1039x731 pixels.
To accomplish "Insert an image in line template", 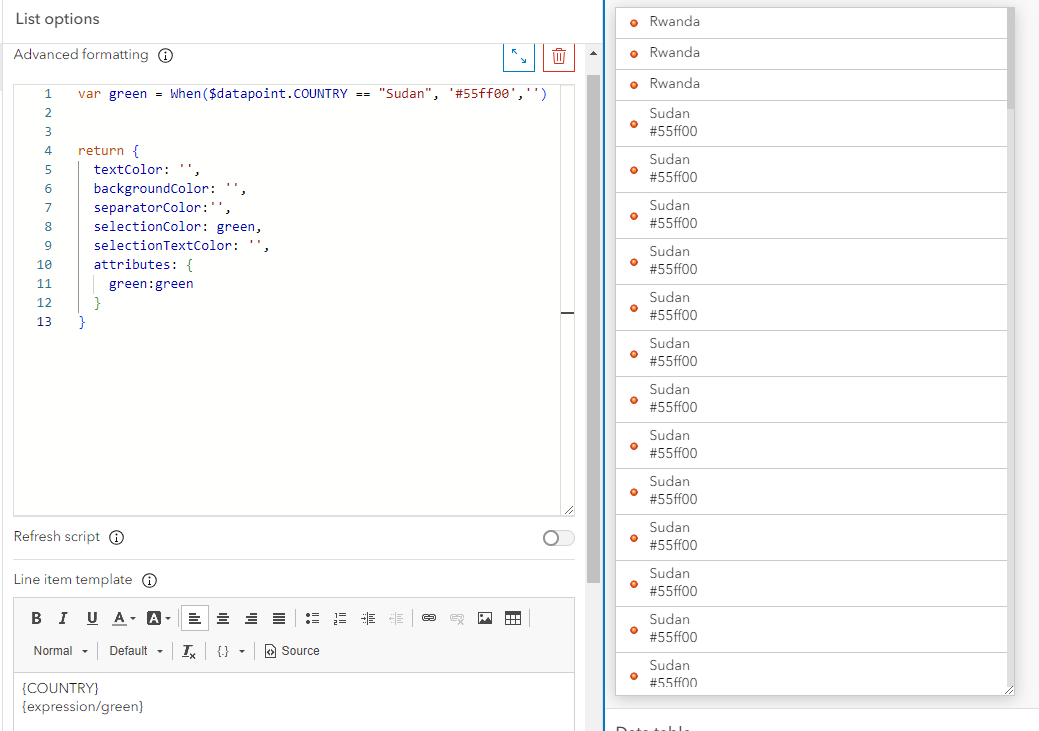I will 485,618.
